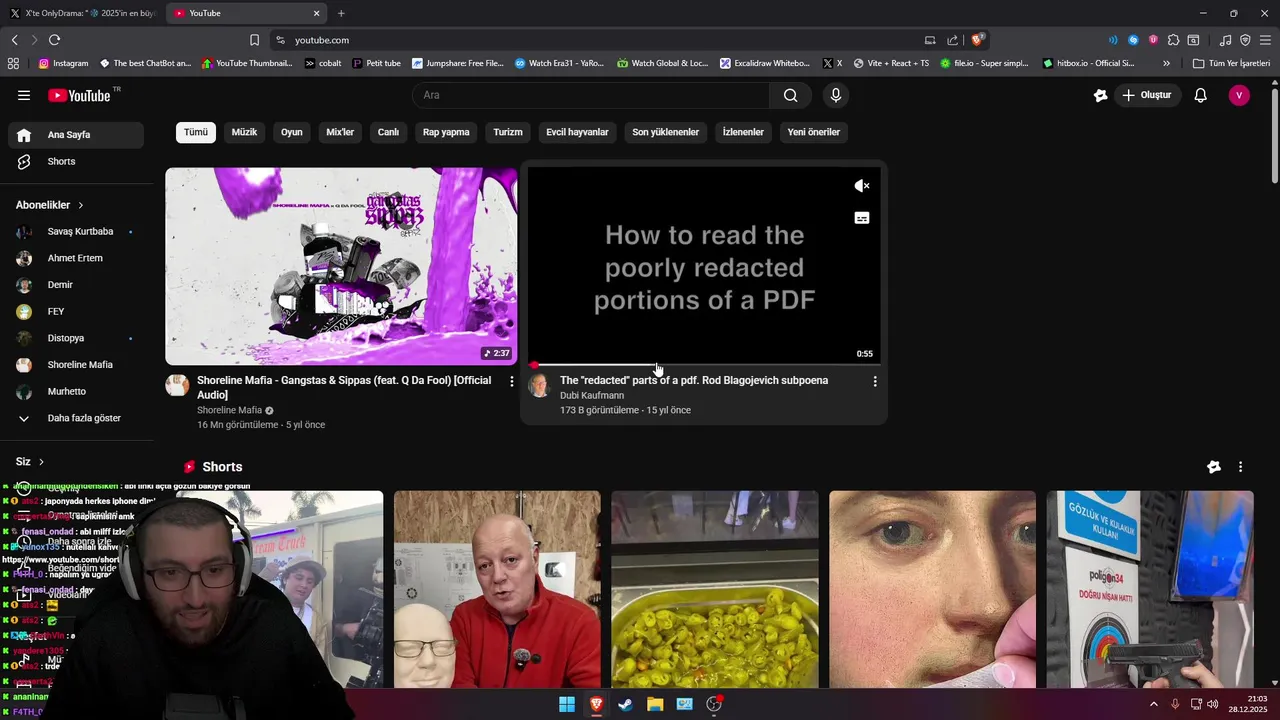The image size is (1280, 720).
Task: Click the Ara search input field
Action: (x=591, y=95)
